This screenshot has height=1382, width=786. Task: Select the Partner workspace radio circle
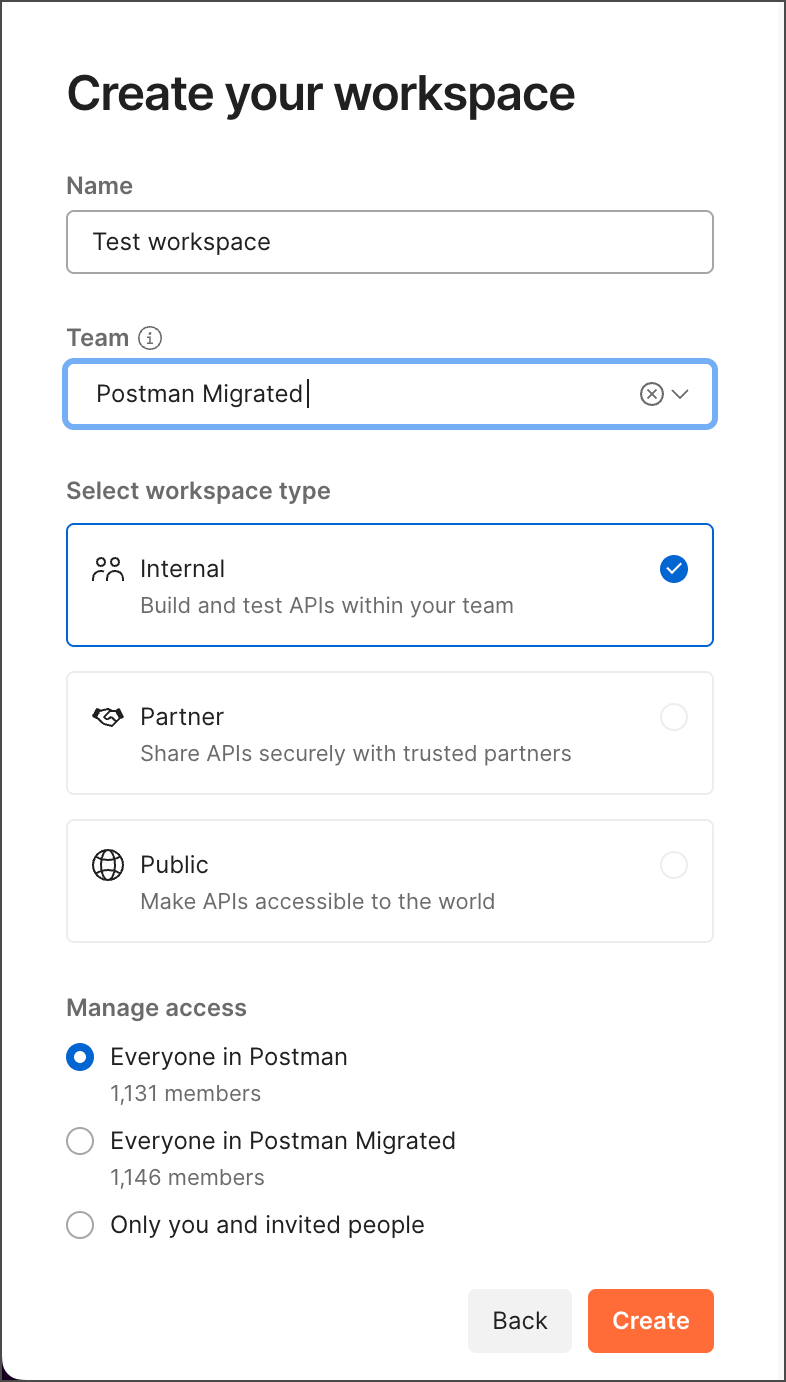(674, 717)
